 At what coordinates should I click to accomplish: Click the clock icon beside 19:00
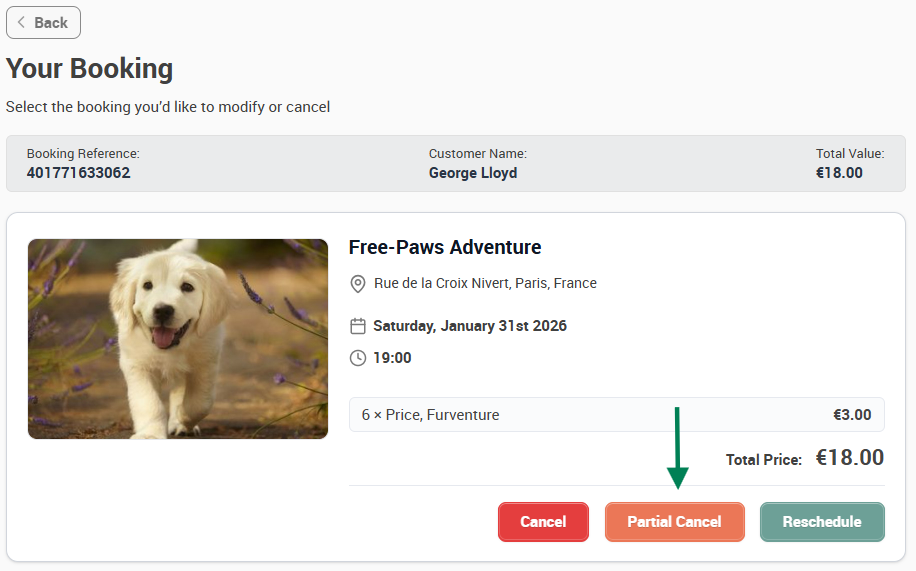(x=358, y=358)
